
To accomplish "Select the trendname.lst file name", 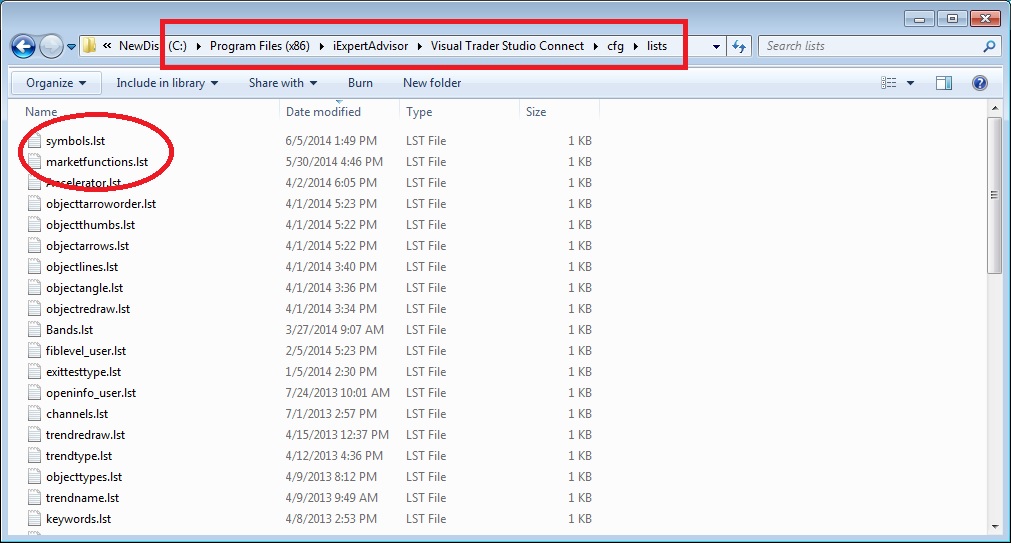I will 83,498.
